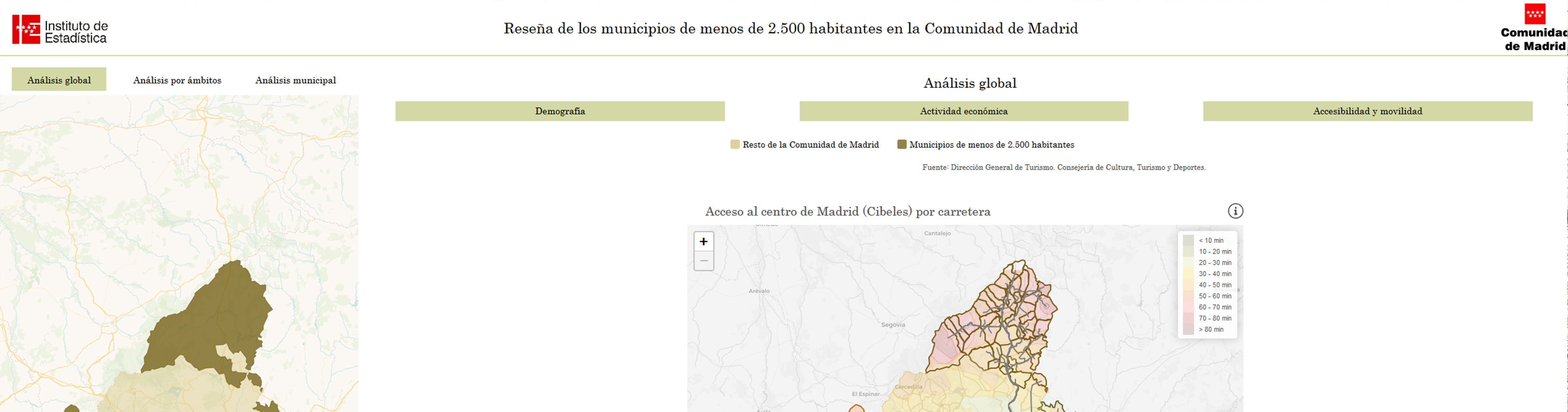Toggle Municipios de menos de 2.500 habitantes legend

(985, 145)
